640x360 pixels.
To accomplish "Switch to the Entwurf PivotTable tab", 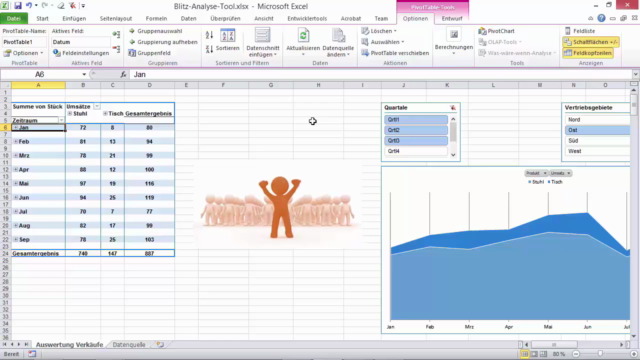I will [452, 18].
